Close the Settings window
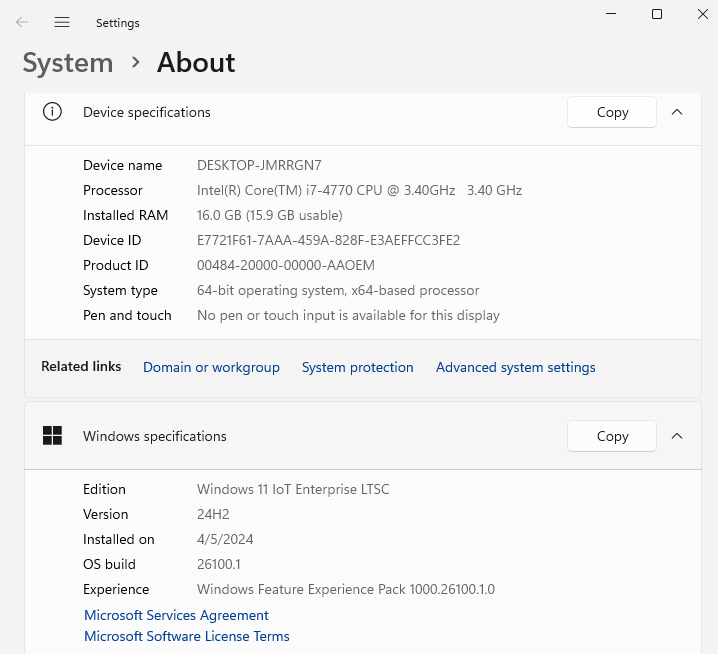 coord(702,14)
